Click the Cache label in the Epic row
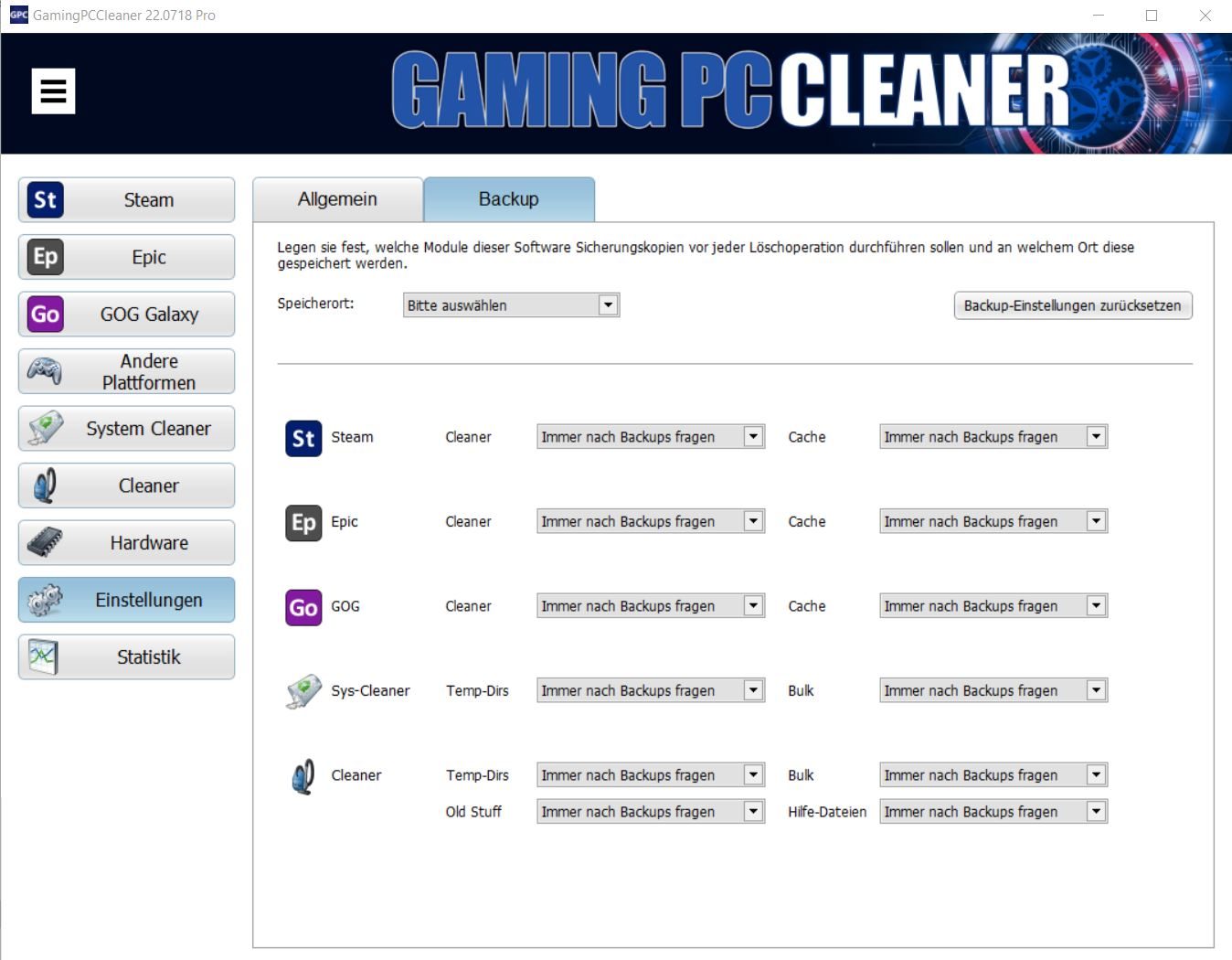The height and width of the screenshot is (960, 1232). (807, 521)
